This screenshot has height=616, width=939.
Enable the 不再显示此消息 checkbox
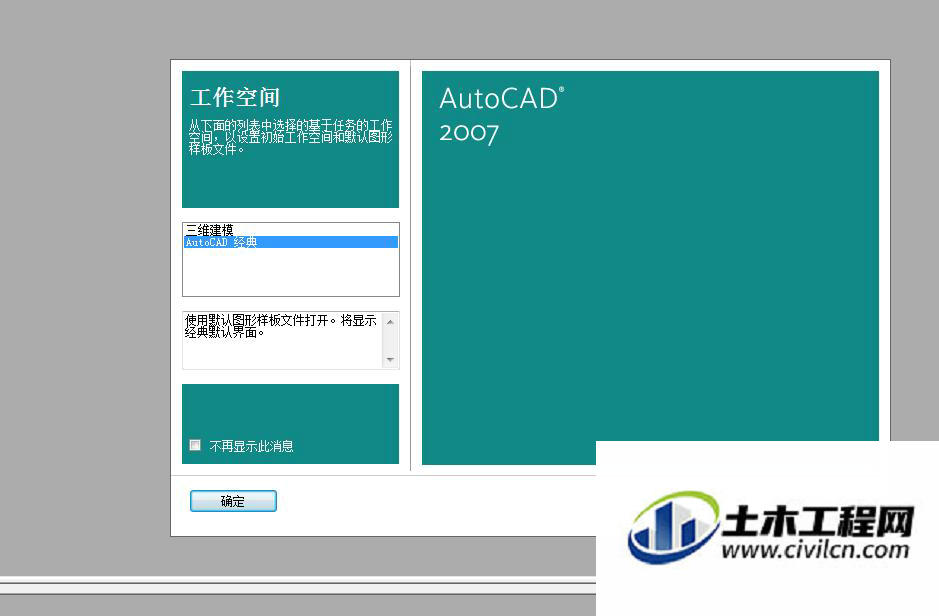pyautogui.click(x=195, y=445)
